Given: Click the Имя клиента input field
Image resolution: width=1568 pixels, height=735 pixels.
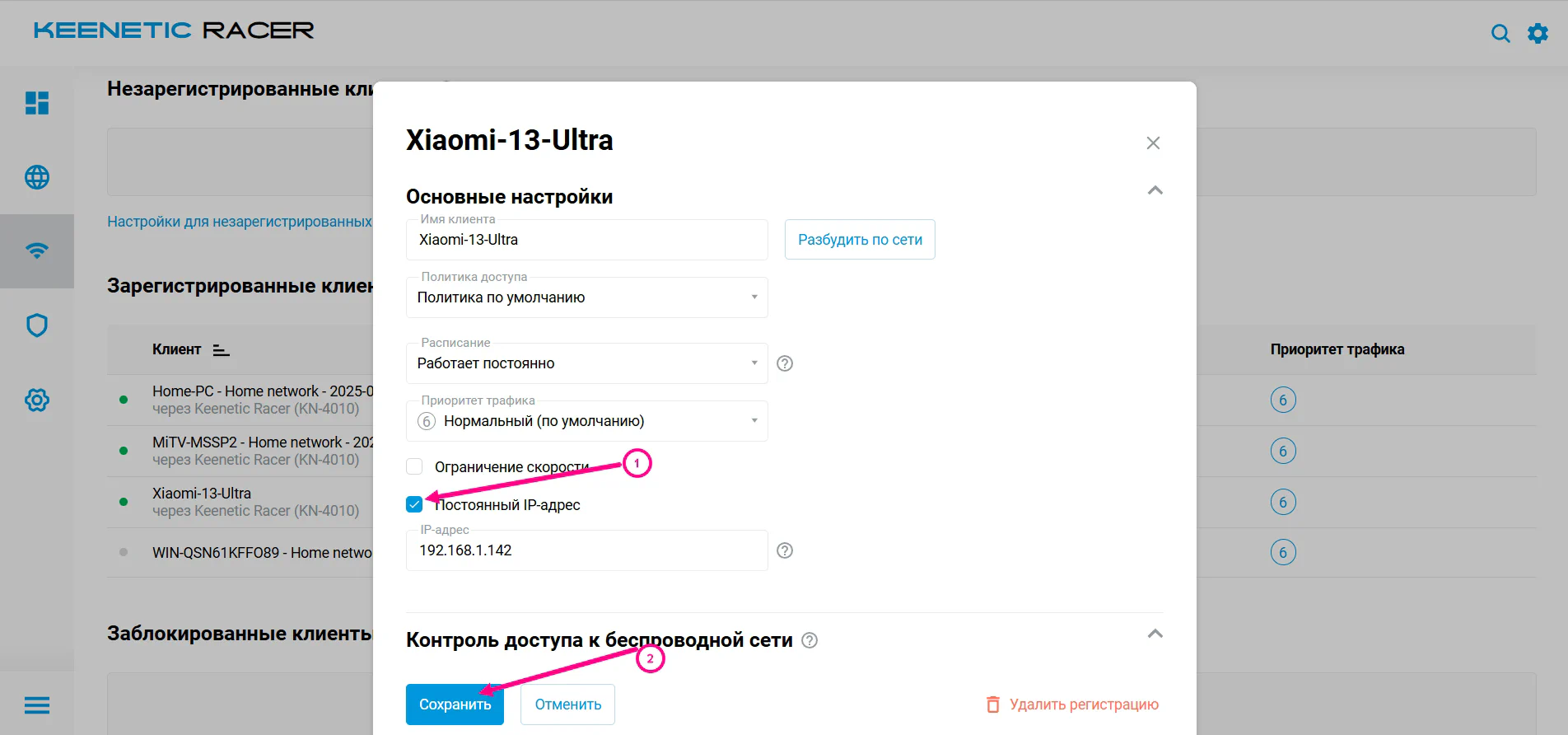Looking at the screenshot, I should click(x=587, y=240).
